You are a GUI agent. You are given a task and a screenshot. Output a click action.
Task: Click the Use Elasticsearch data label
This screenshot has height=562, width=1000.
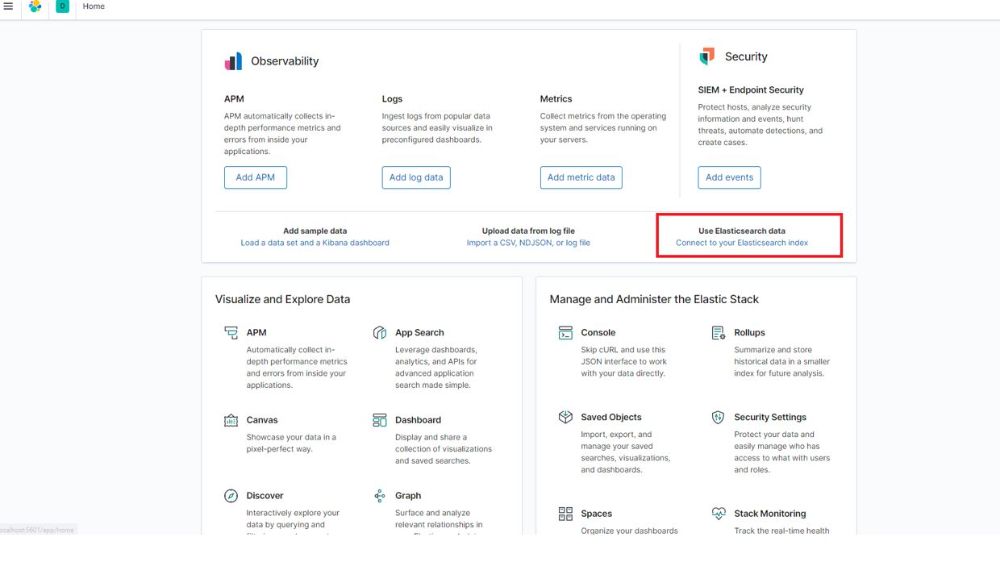[x=742, y=231]
